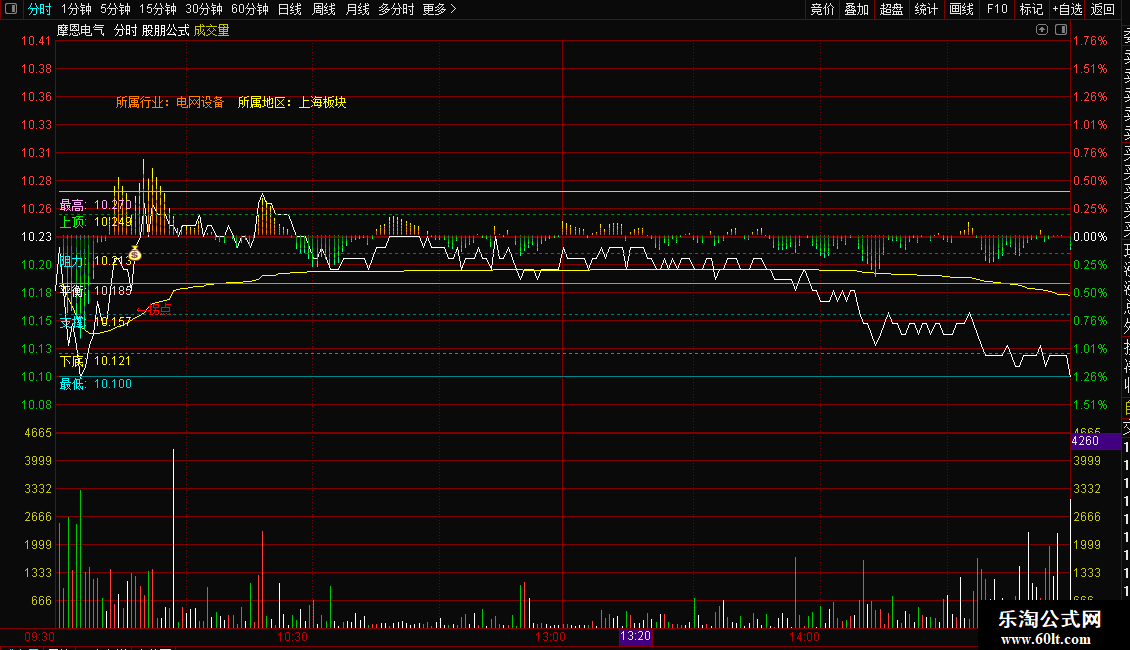Click the 最低: 10.100 label
The height and width of the screenshot is (650, 1130).
click(x=95, y=384)
